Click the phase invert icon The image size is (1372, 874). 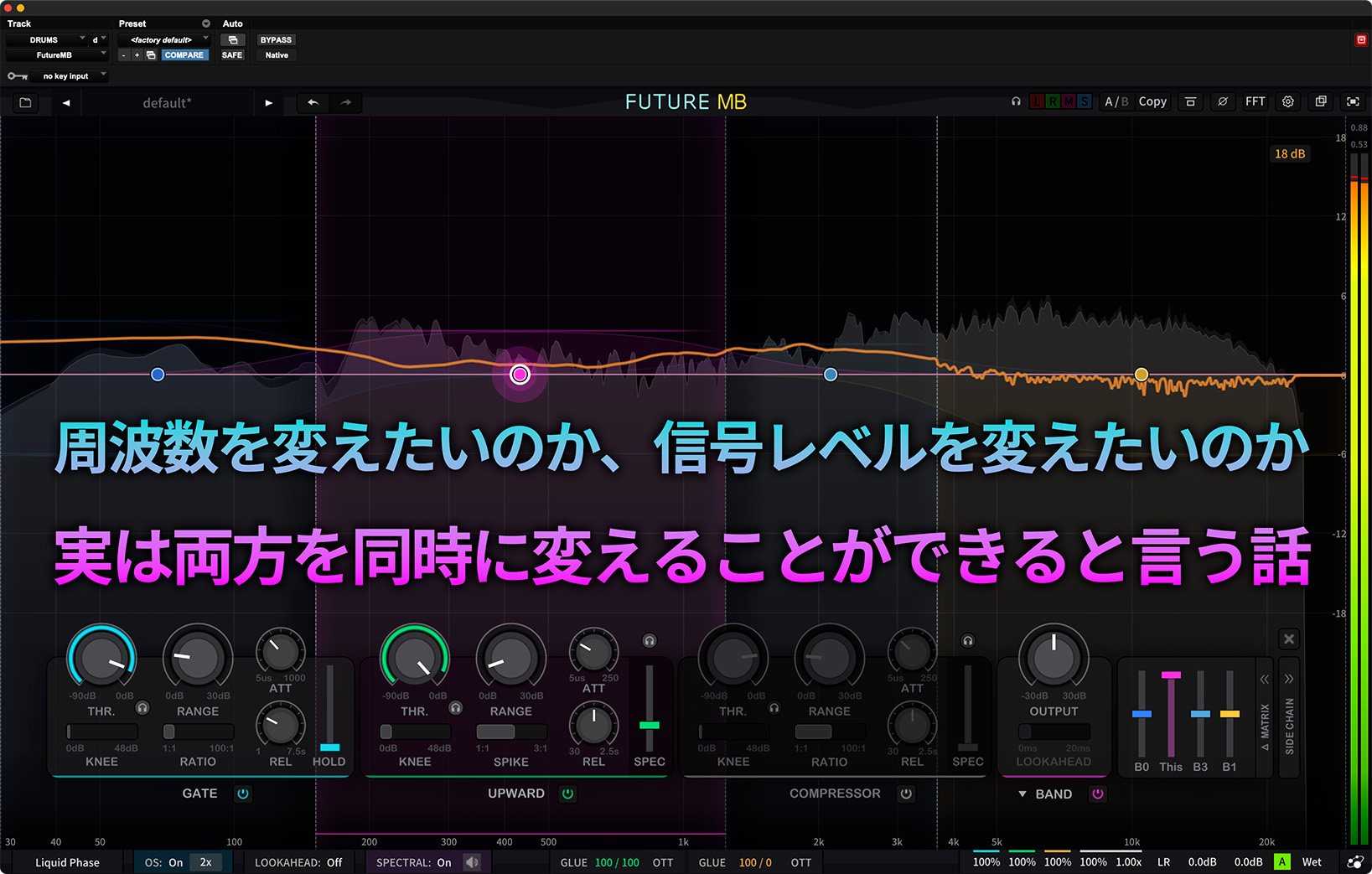(1223, 101)
